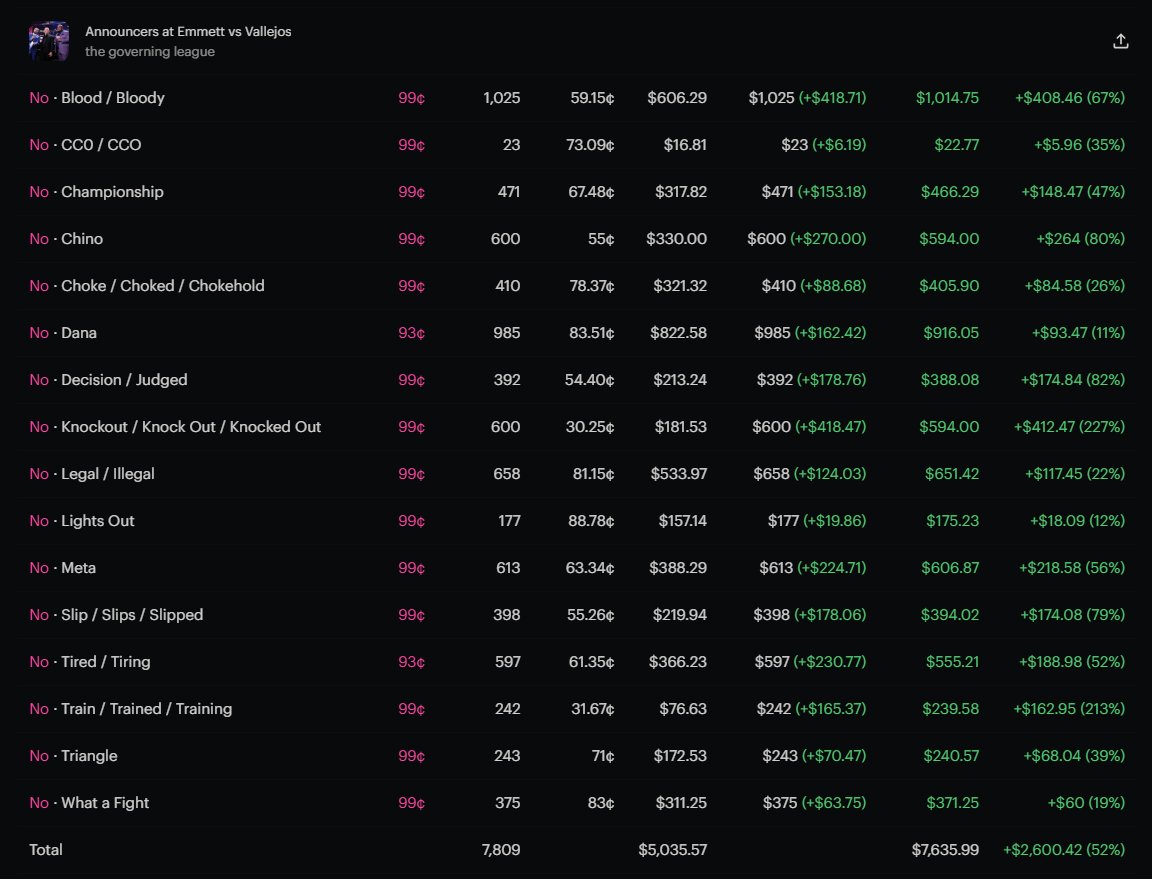This screenshot has width=1152, height=879.
Task: Click the 88.78¢ average price for Lights Out
Action: (591, 521)
